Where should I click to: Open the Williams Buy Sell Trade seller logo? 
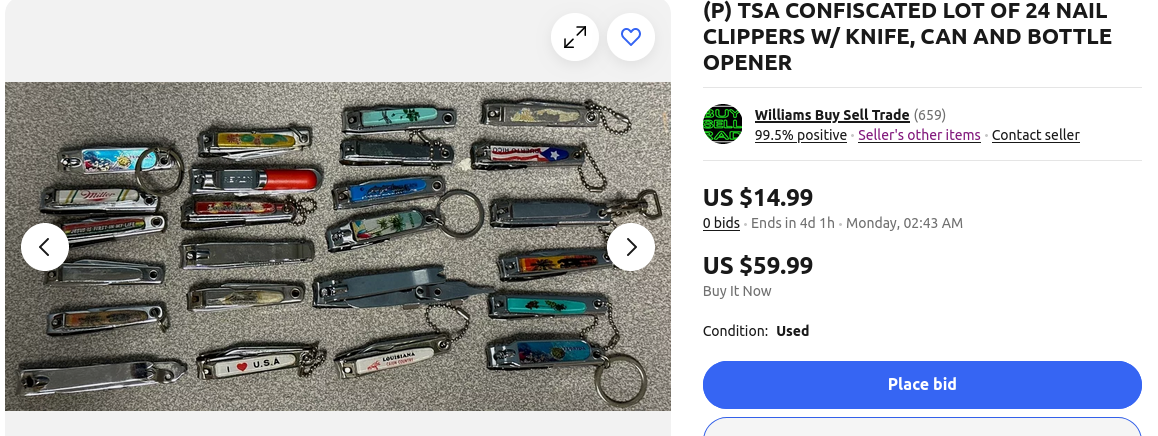click(x=722, y=124)
